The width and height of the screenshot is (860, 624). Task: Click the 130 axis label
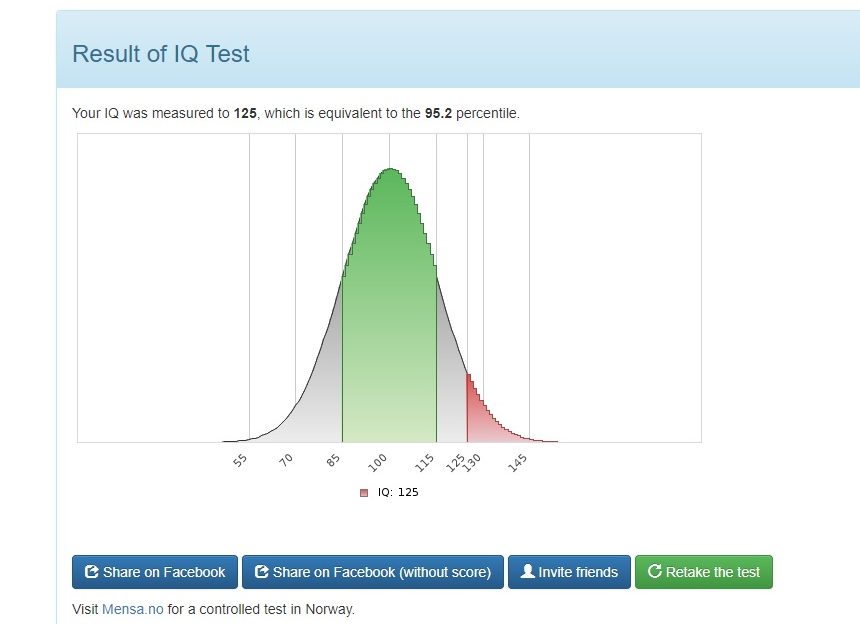472,463
